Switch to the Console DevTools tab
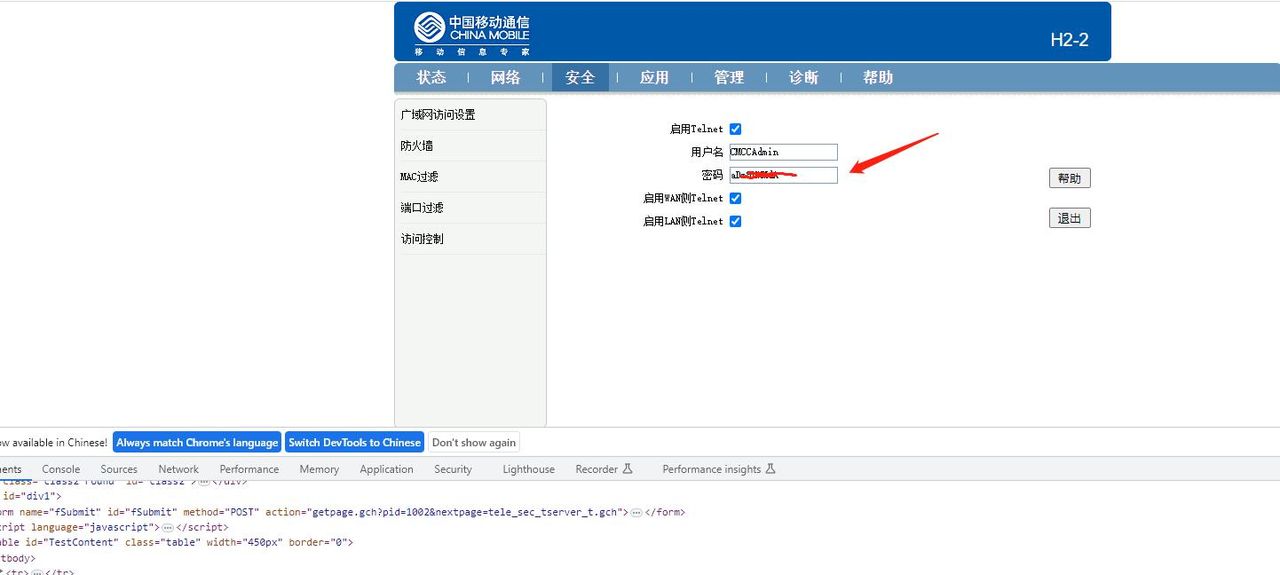The height and width of the screenshot is (575, 1280). click(61, 469)
